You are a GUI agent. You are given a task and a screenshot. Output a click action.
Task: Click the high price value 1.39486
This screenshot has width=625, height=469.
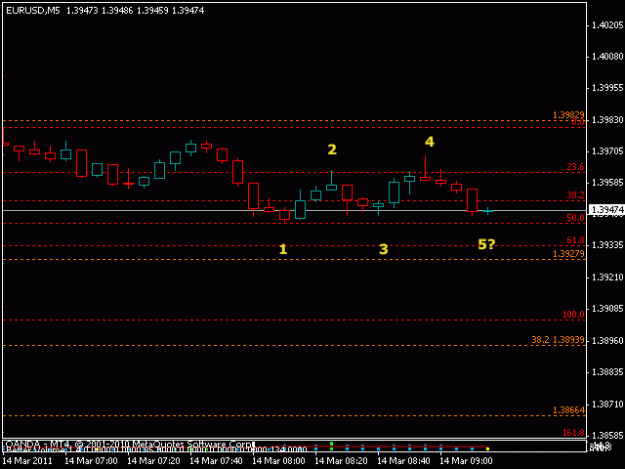click(x=117, y=11)
